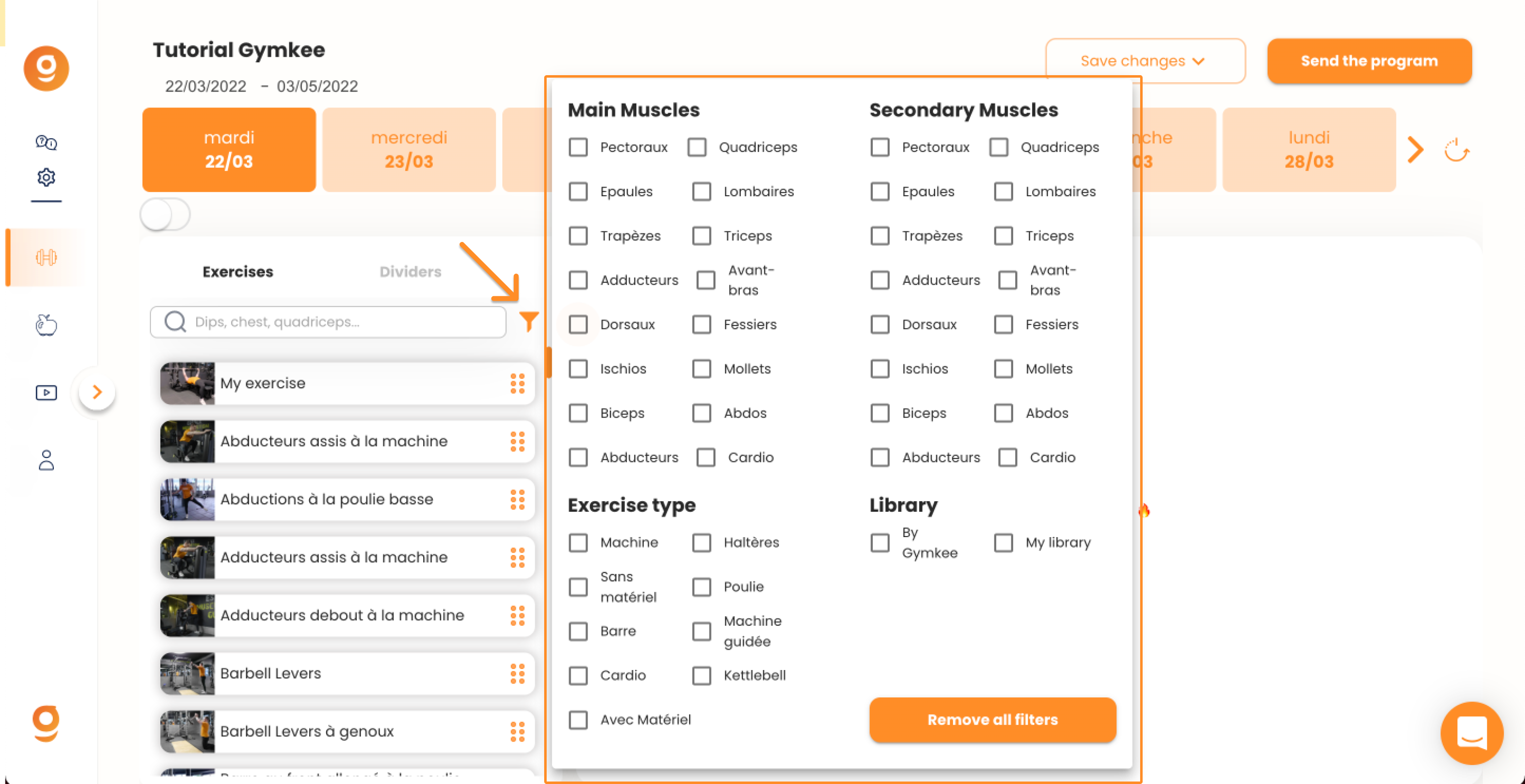Open the apple nutrition section in sidebar
Image resolution: width=1525 pixels, height=784 pixels.
tap(46, 325)
